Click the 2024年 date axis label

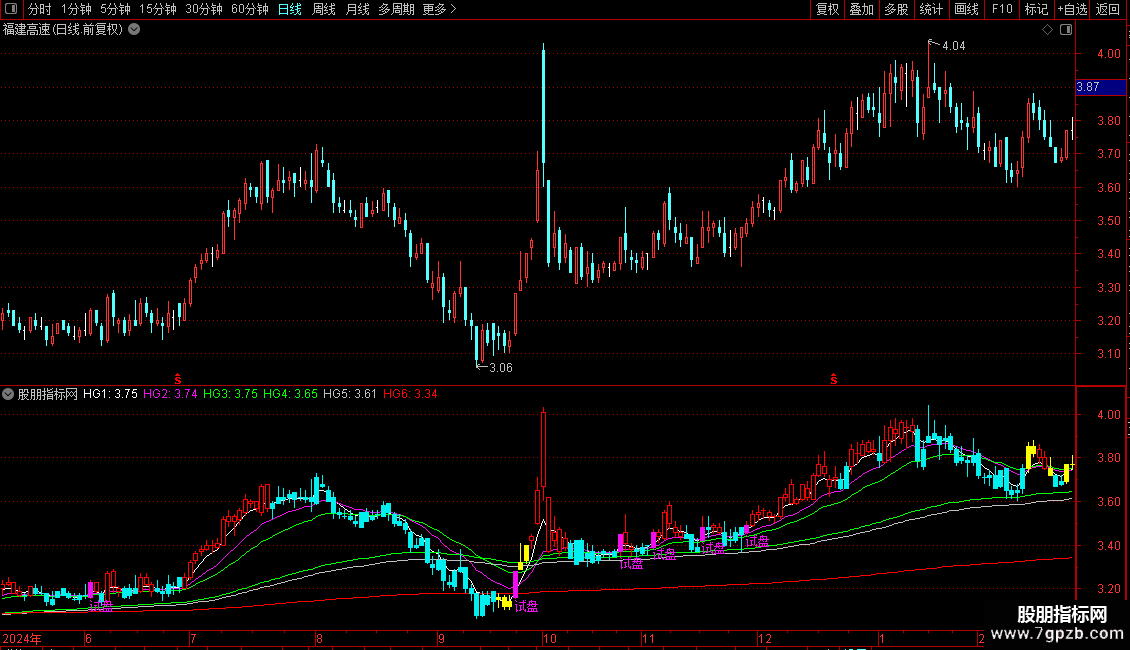22,638
